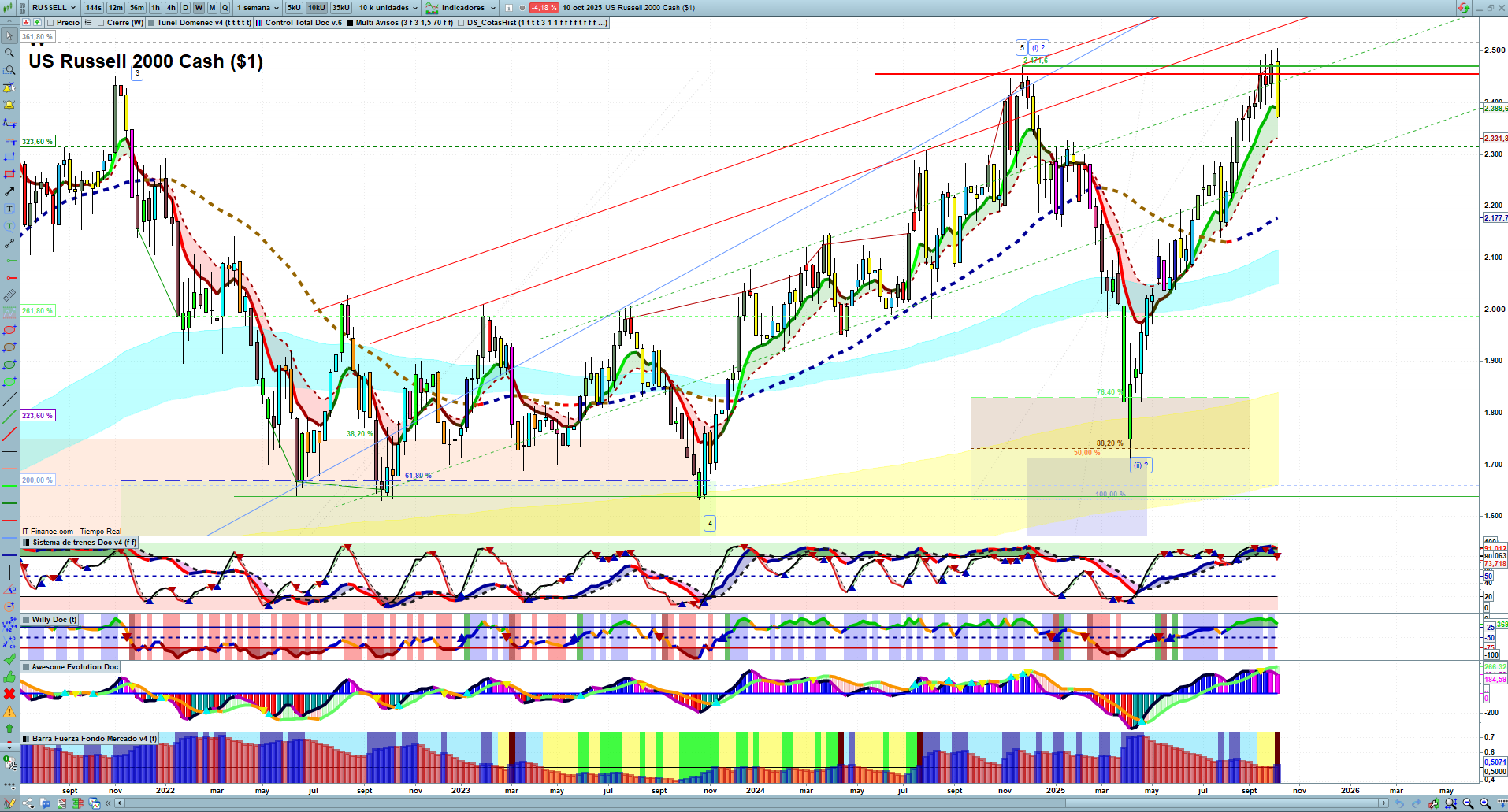Image resolution: width=1508 pixels, height=812 pixels.
Task: Pick the red rectangle drawing tool
Action: (9, 174)
